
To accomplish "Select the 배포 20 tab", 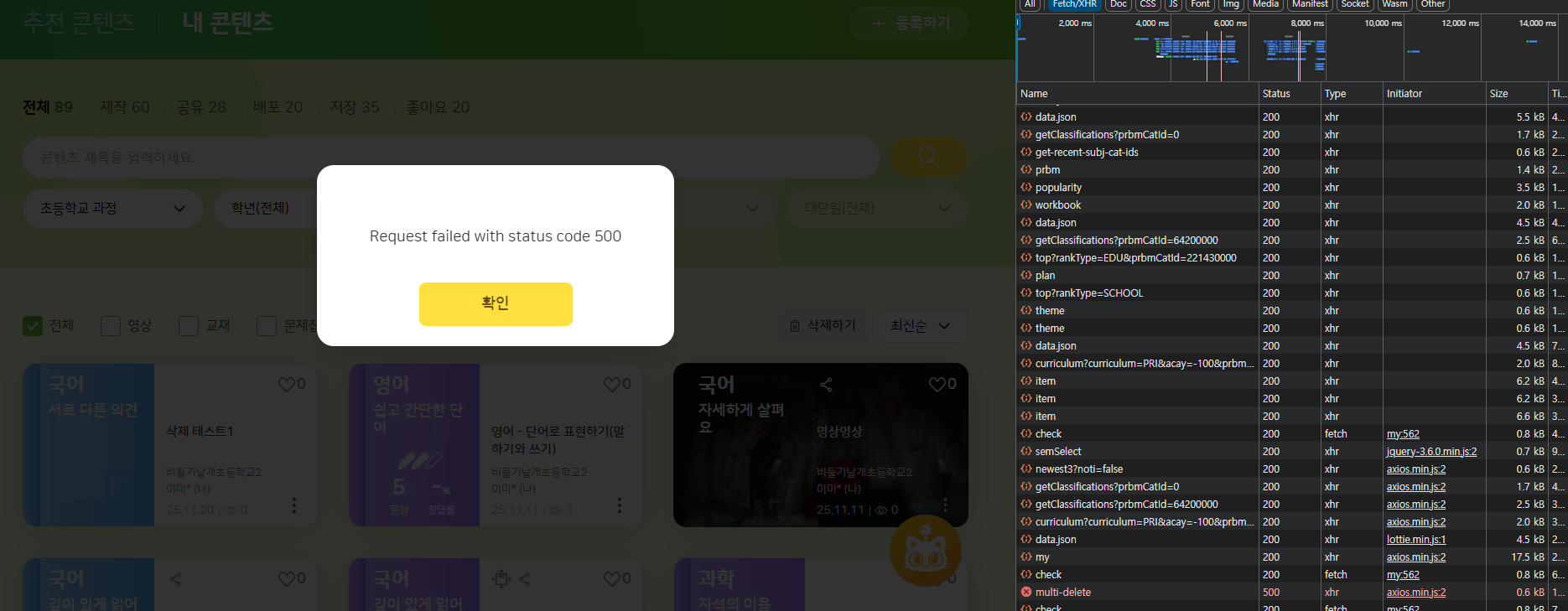I will point(278,107).
